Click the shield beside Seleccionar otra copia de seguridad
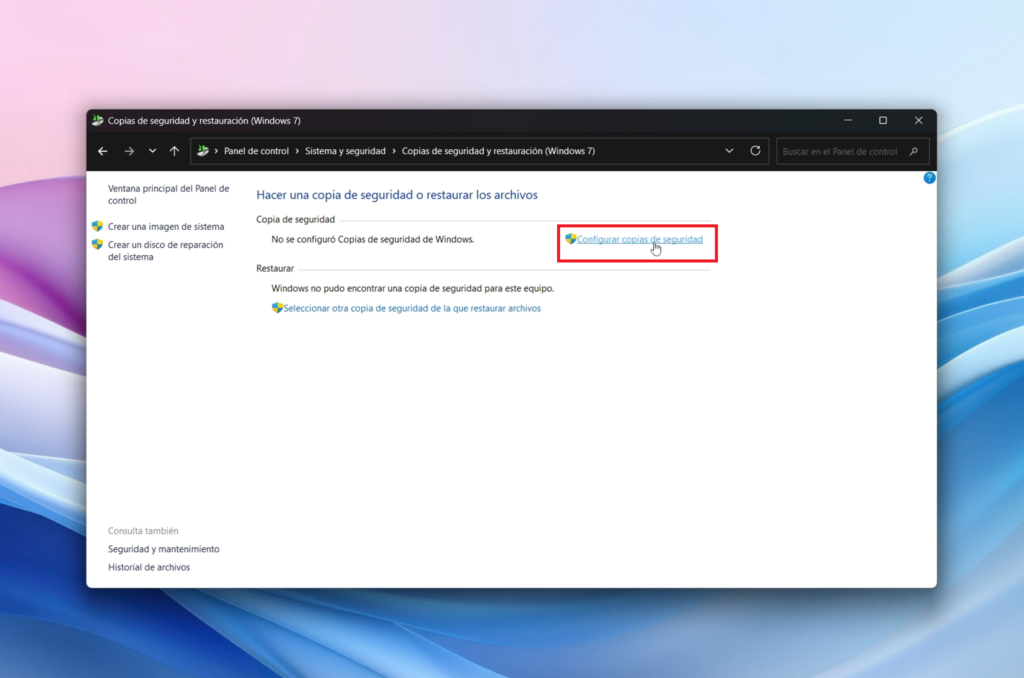The width and height of the screenshot is (1024, 678). (277, 308)
